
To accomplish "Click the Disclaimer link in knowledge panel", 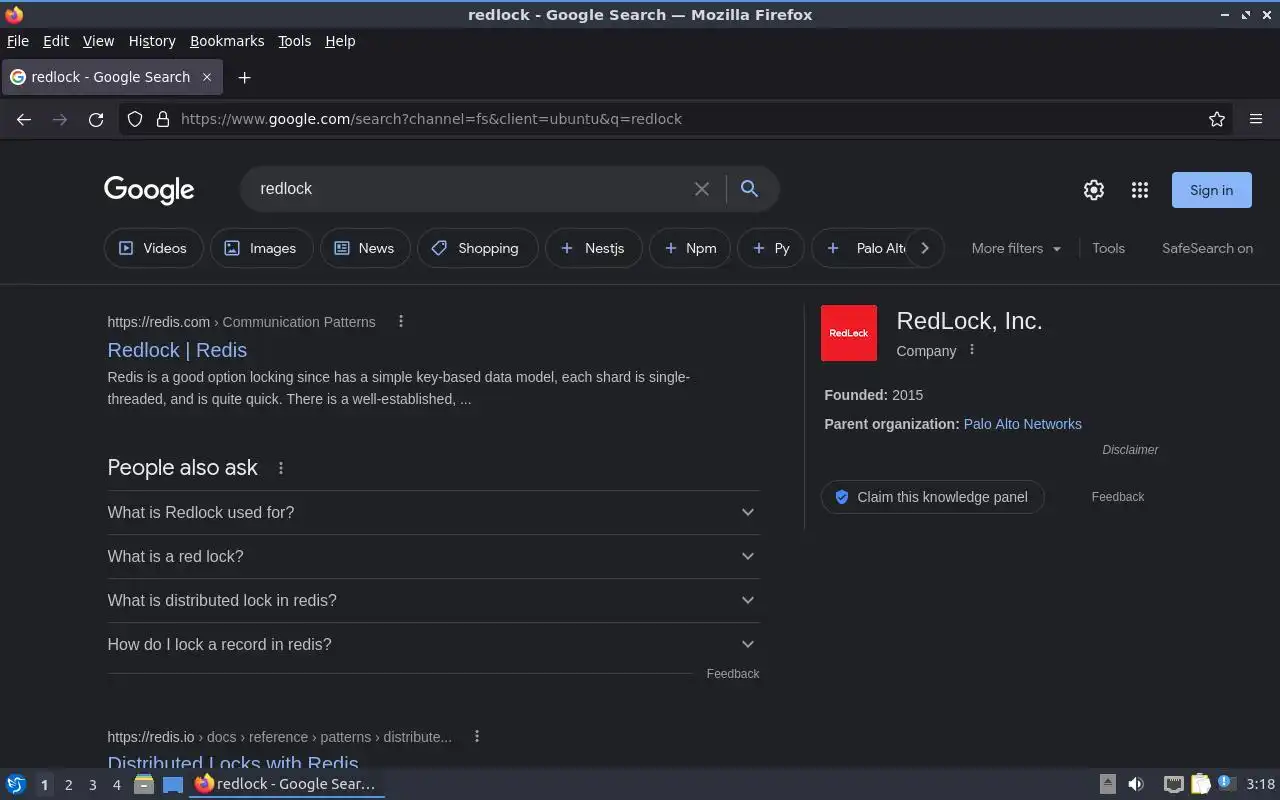I will pos(1130,450).
